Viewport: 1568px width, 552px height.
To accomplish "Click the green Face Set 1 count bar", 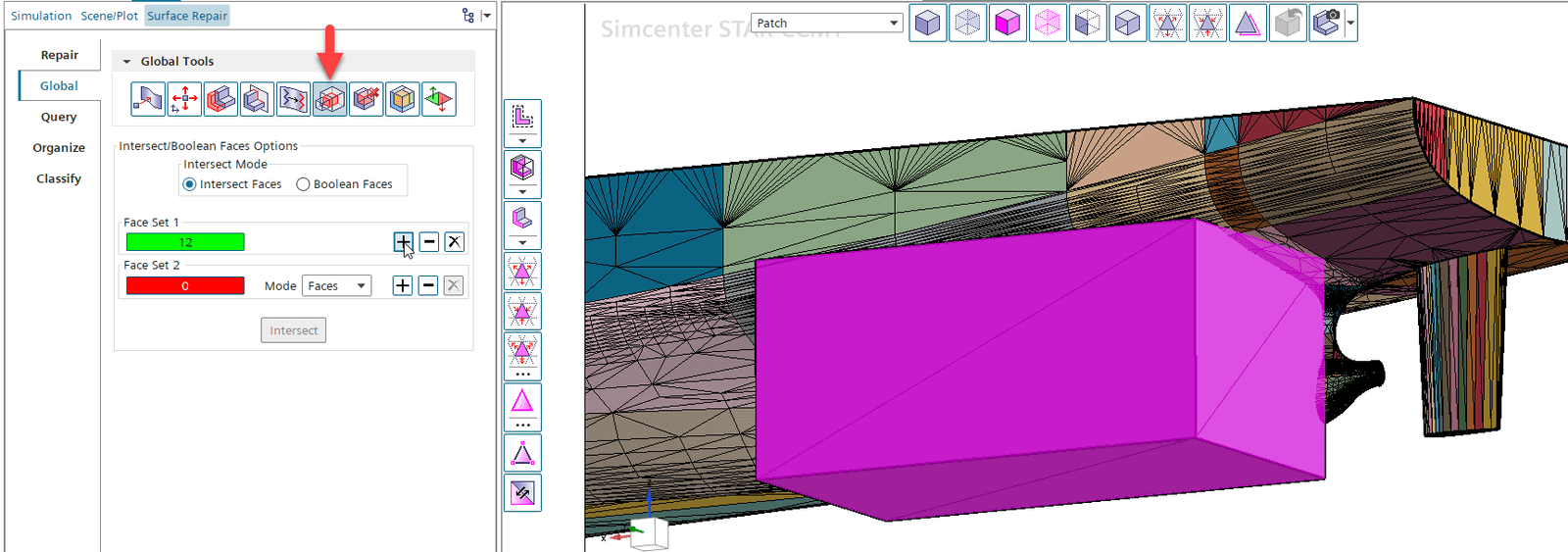I will click(185, 242).
